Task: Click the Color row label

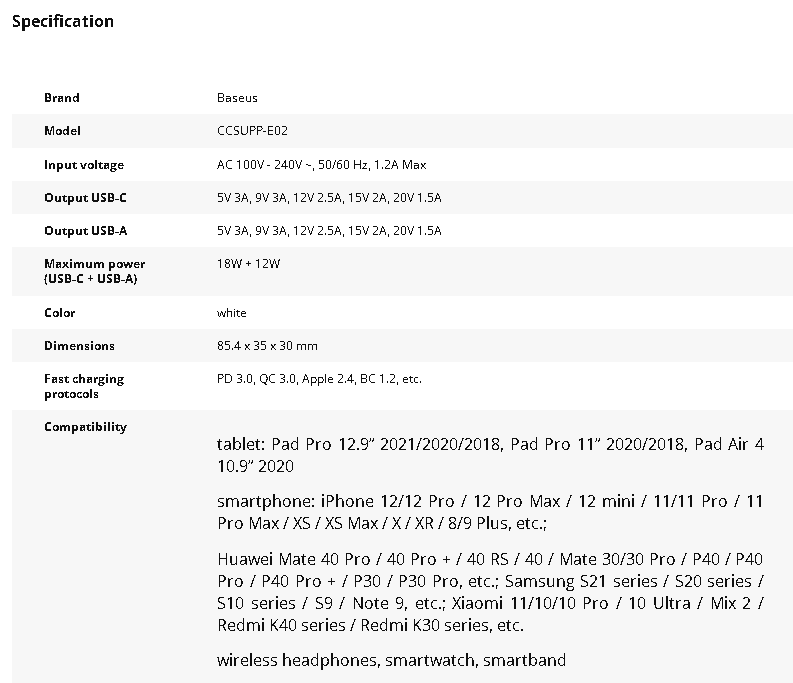Action: [x=59, y=313]
